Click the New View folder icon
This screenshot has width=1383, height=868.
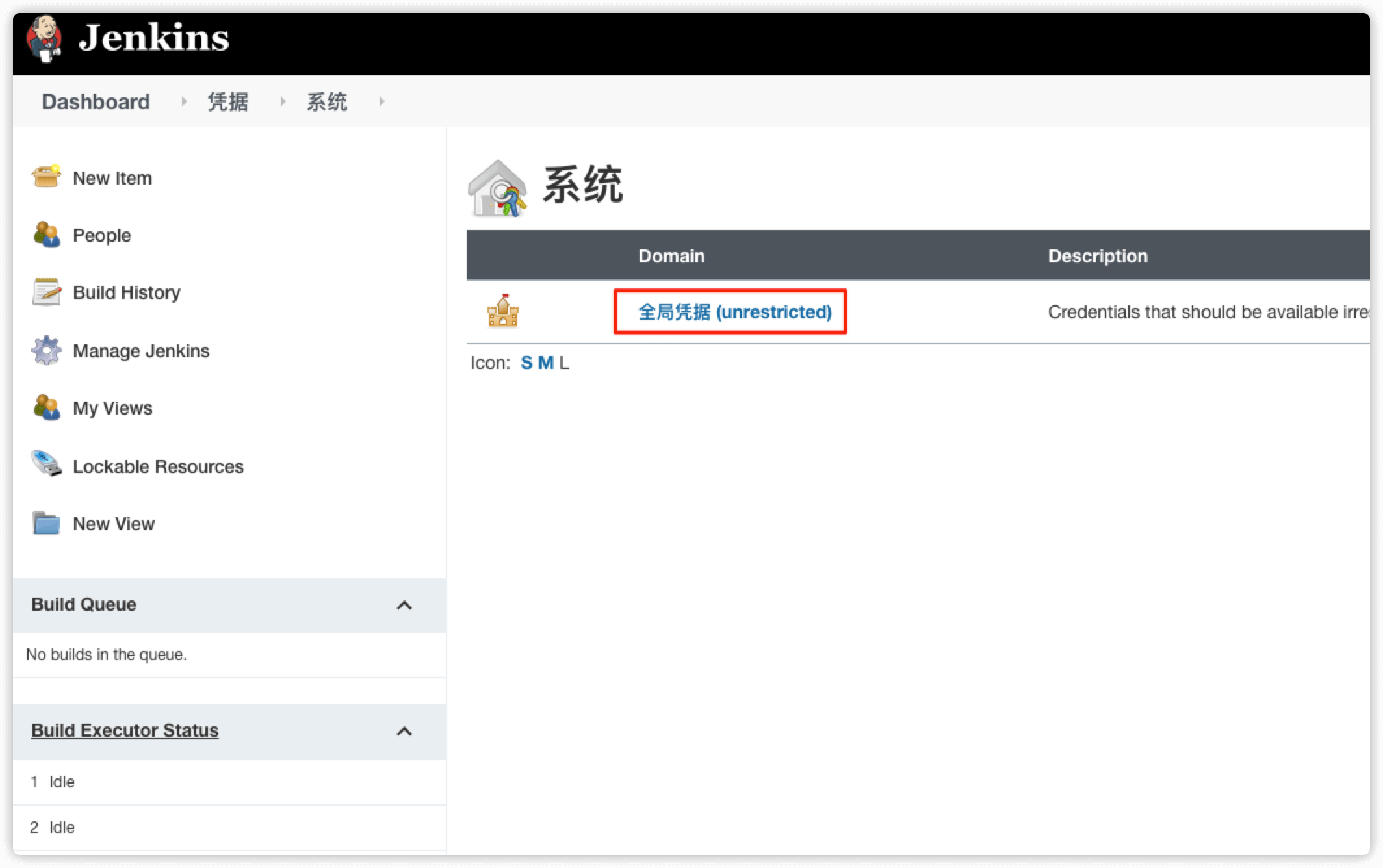(47, 523)
